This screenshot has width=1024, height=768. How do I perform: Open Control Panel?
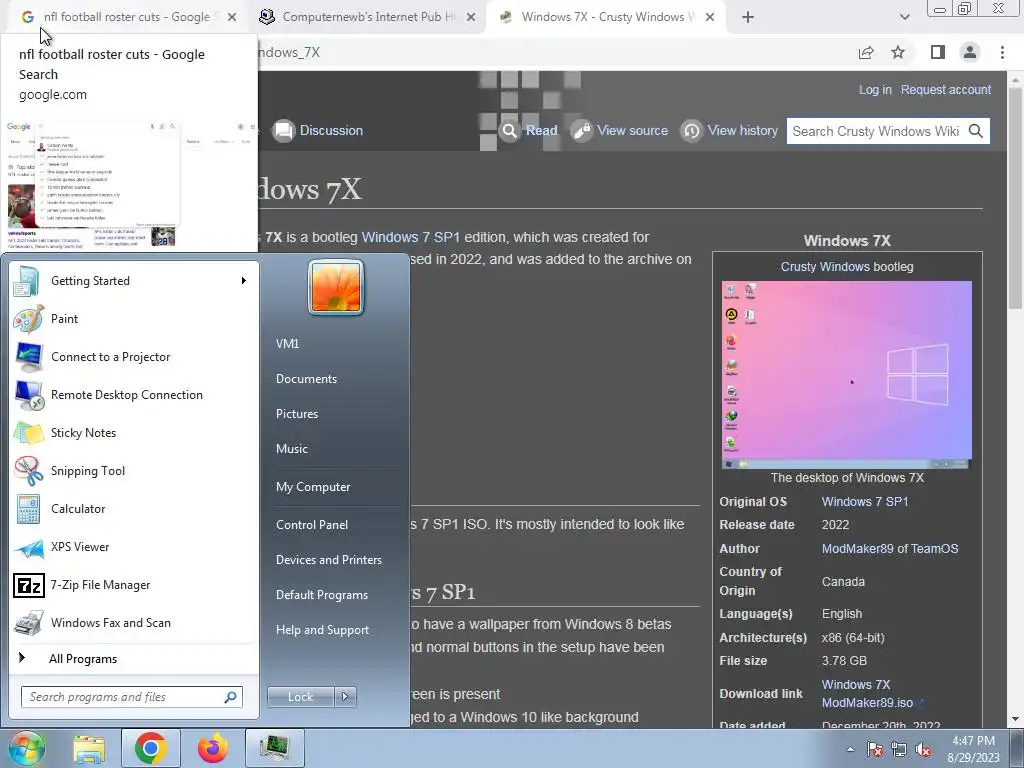[312, 525]
